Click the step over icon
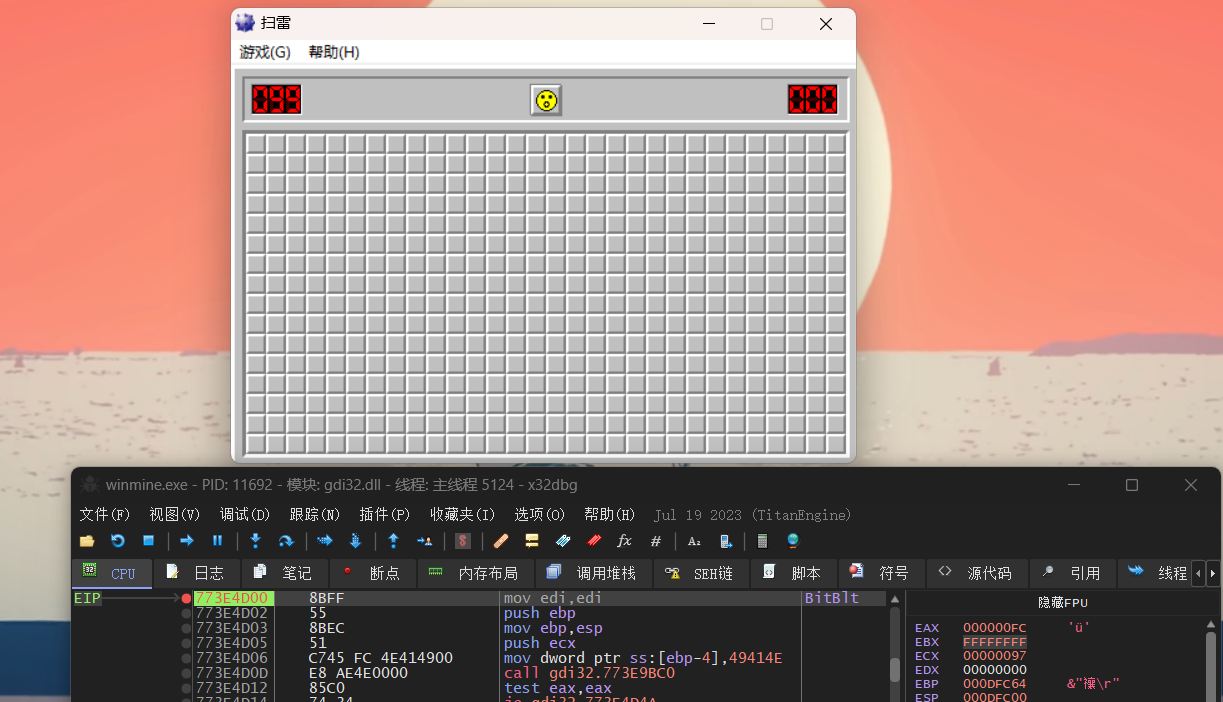Viewport: 1223px width, 702px height. coord(285,541)
